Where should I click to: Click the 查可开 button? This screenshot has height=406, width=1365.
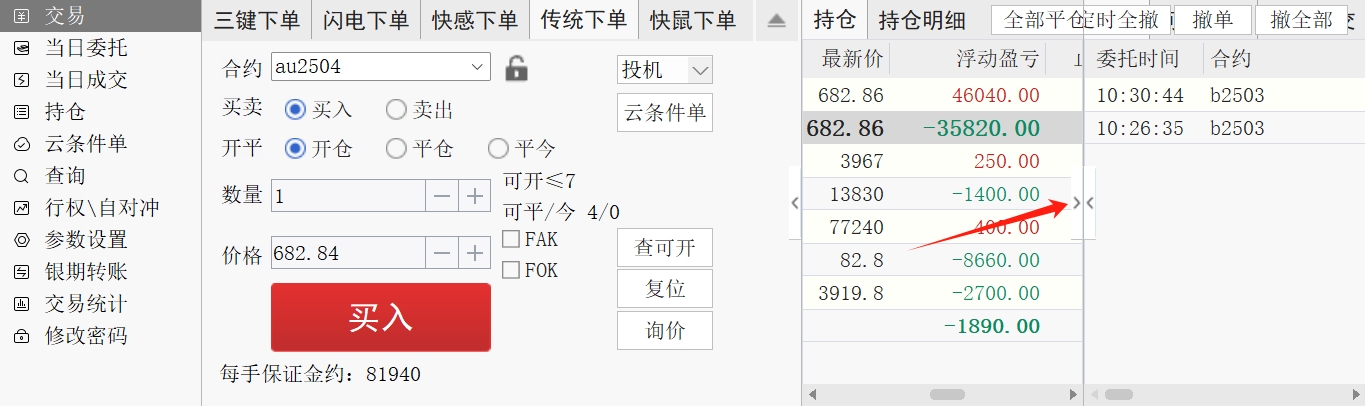(x=665, y=247)
